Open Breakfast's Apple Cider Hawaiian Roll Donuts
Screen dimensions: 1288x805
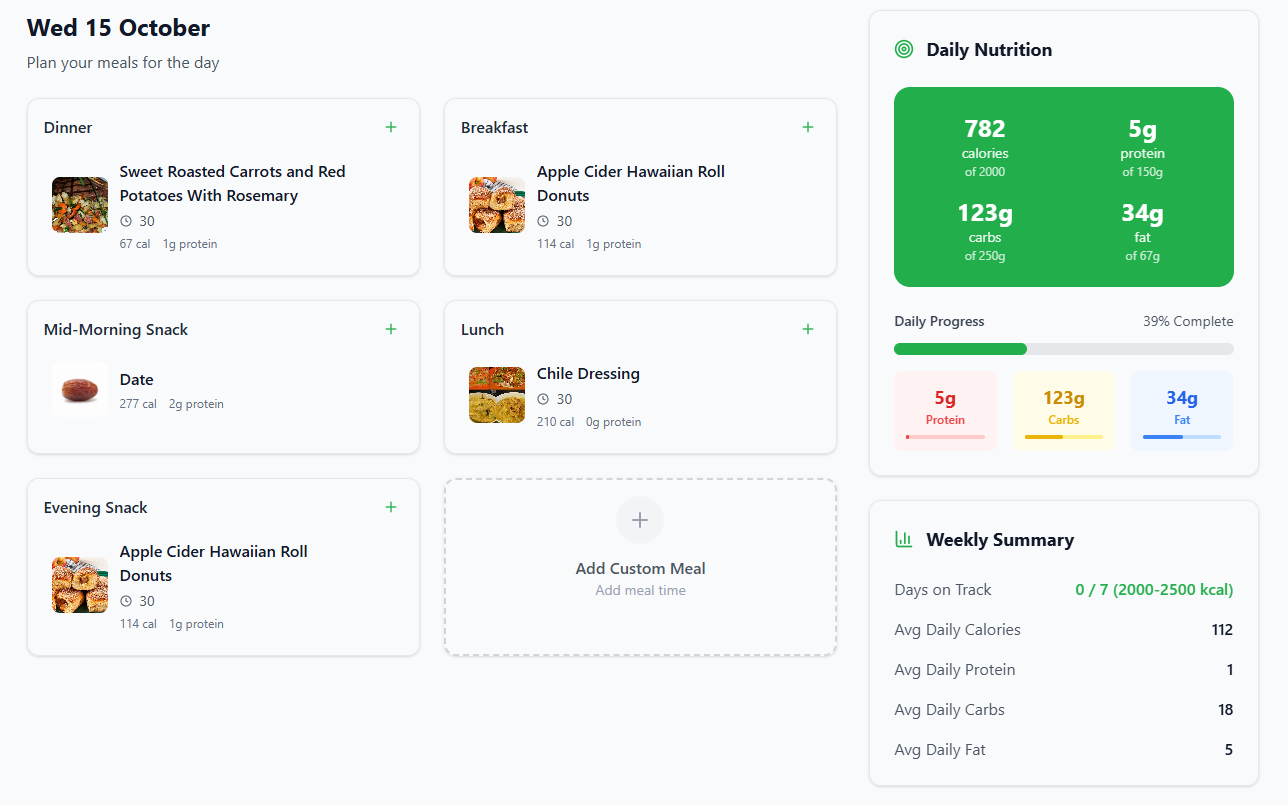coord(630,184)
